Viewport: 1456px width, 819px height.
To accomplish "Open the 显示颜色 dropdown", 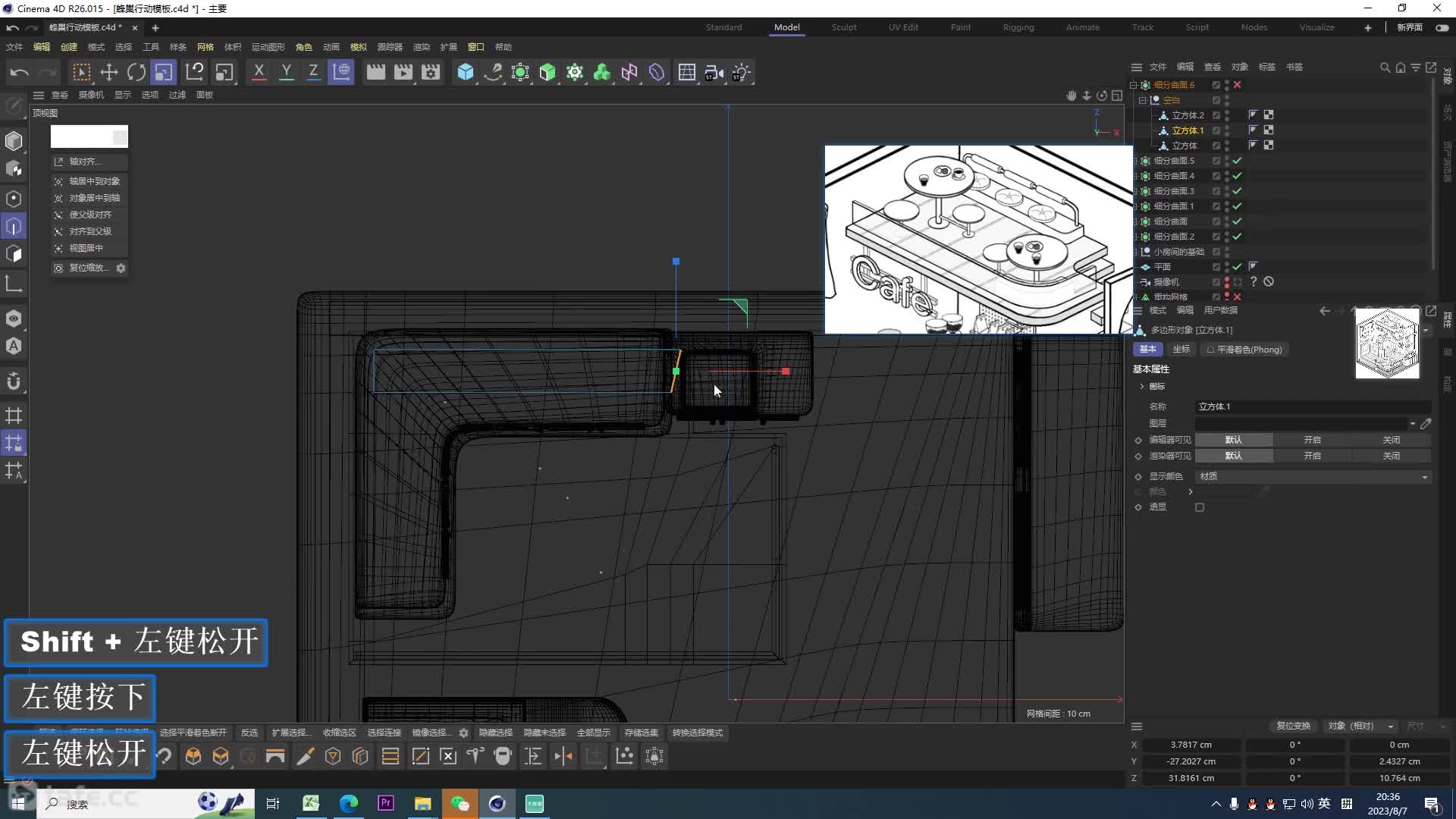I will 1313,476.
